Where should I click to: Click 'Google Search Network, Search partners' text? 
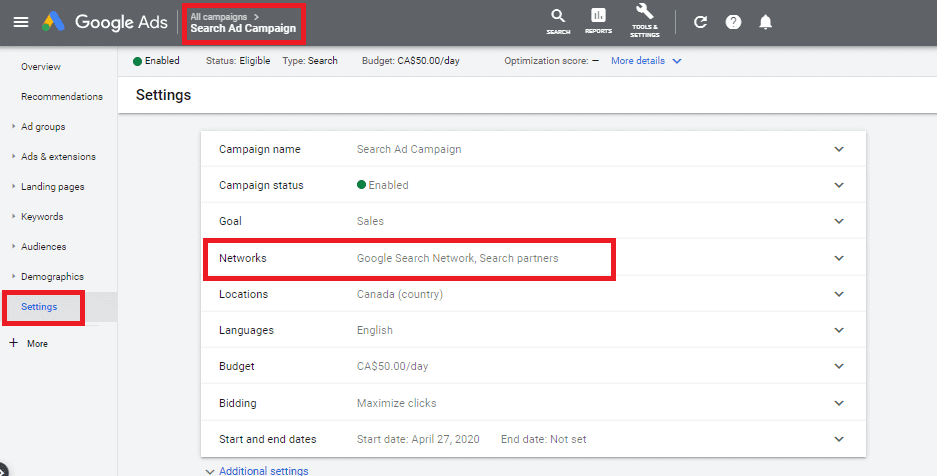[x=457, y=258]
